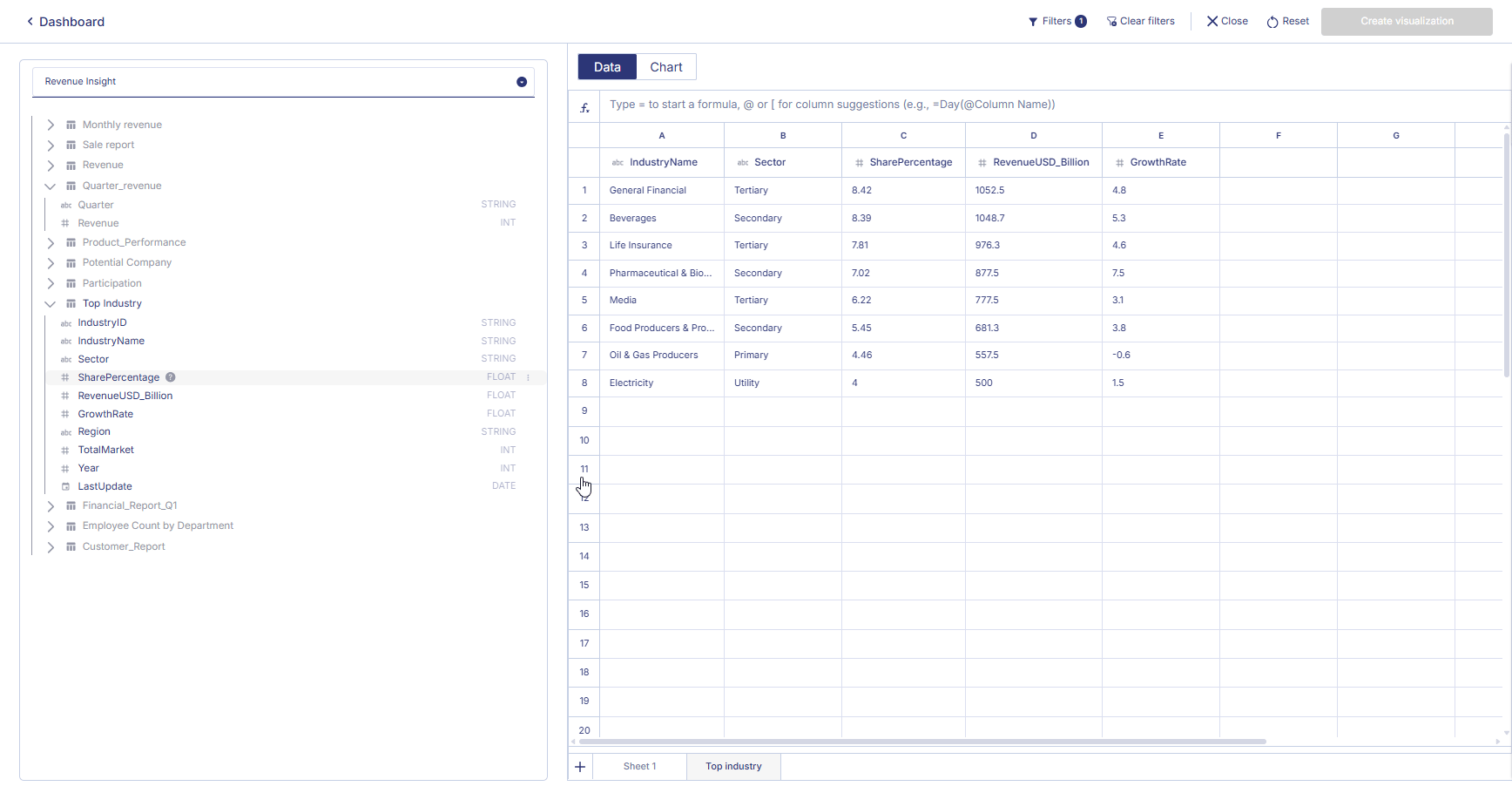Click the cell 'Oil & Gas Producers'
This screenshot has width=1512, height=793.
(x=662, y=356)
